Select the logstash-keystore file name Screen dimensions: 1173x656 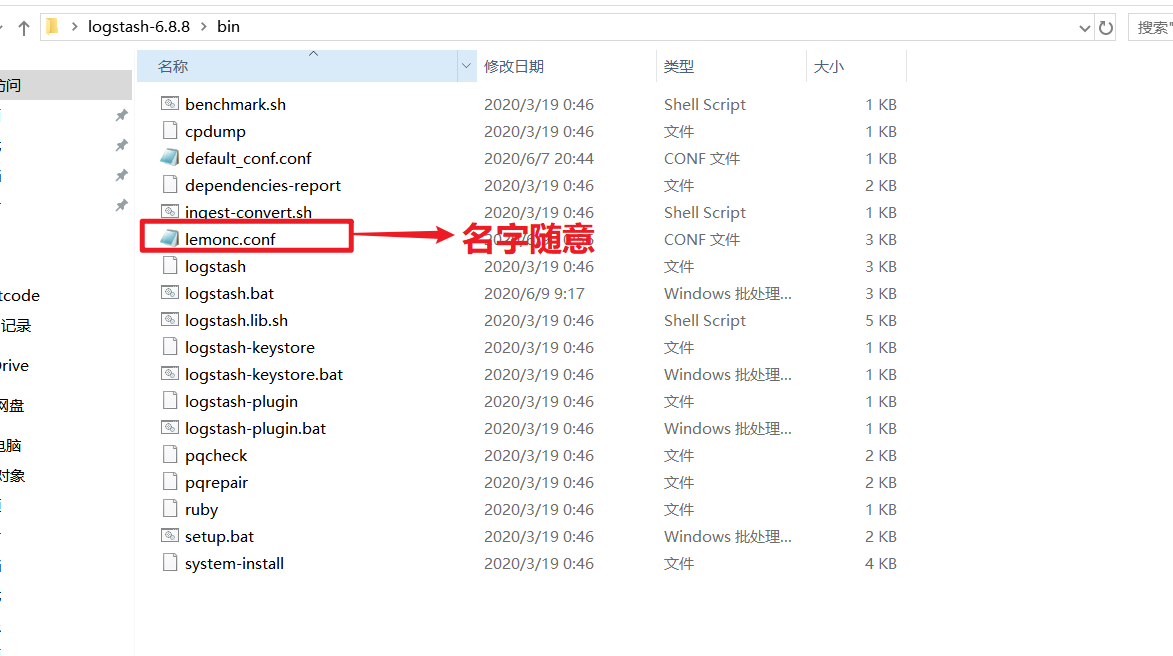click(250, 347)
